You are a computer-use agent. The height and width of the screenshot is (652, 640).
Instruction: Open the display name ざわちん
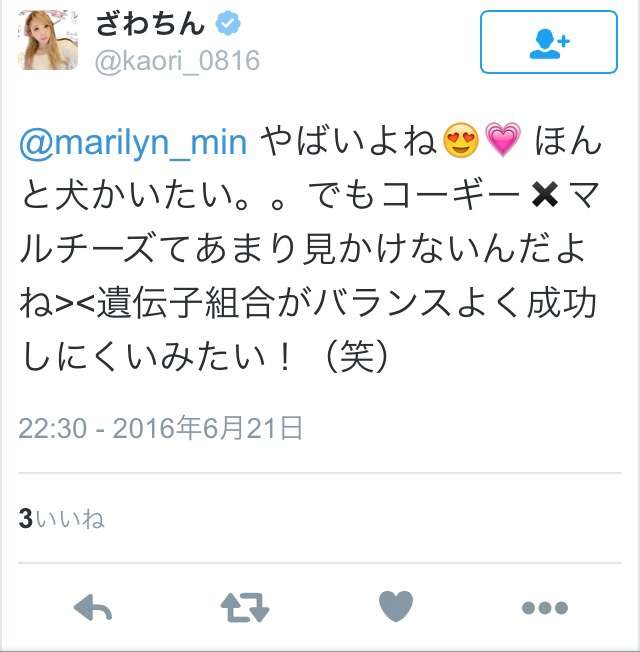click(x=151, y=24)
